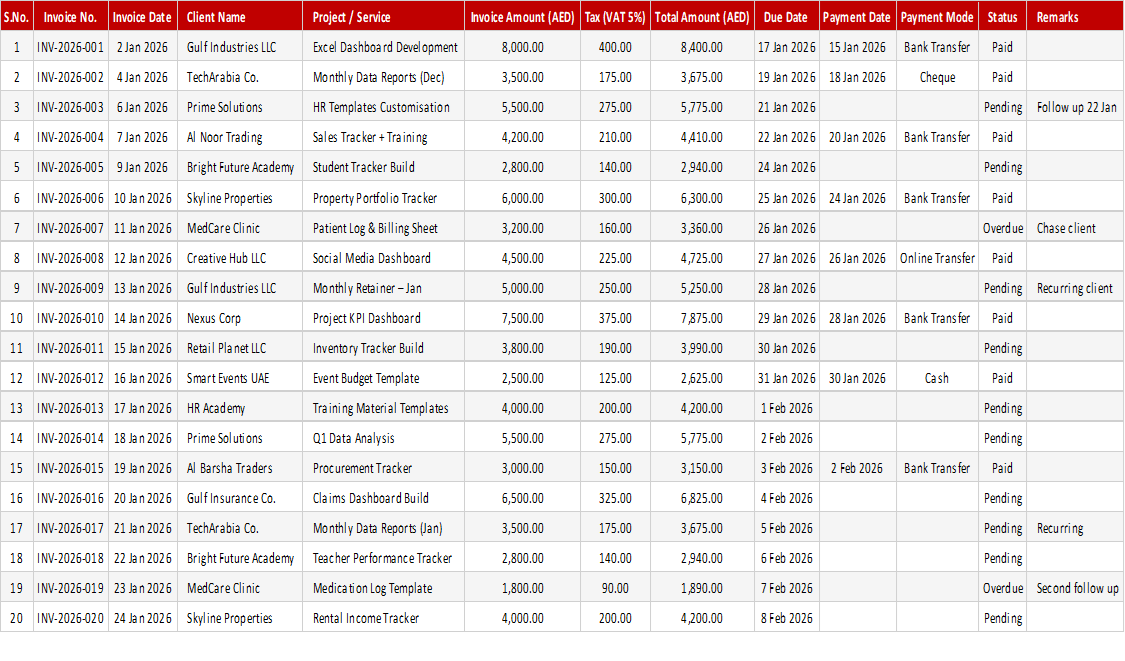This screenshot has width=1125, height=661.
Task: Click payment mode cell 'Cheque'
Action: pyautogui.click(x=937, y=78)
